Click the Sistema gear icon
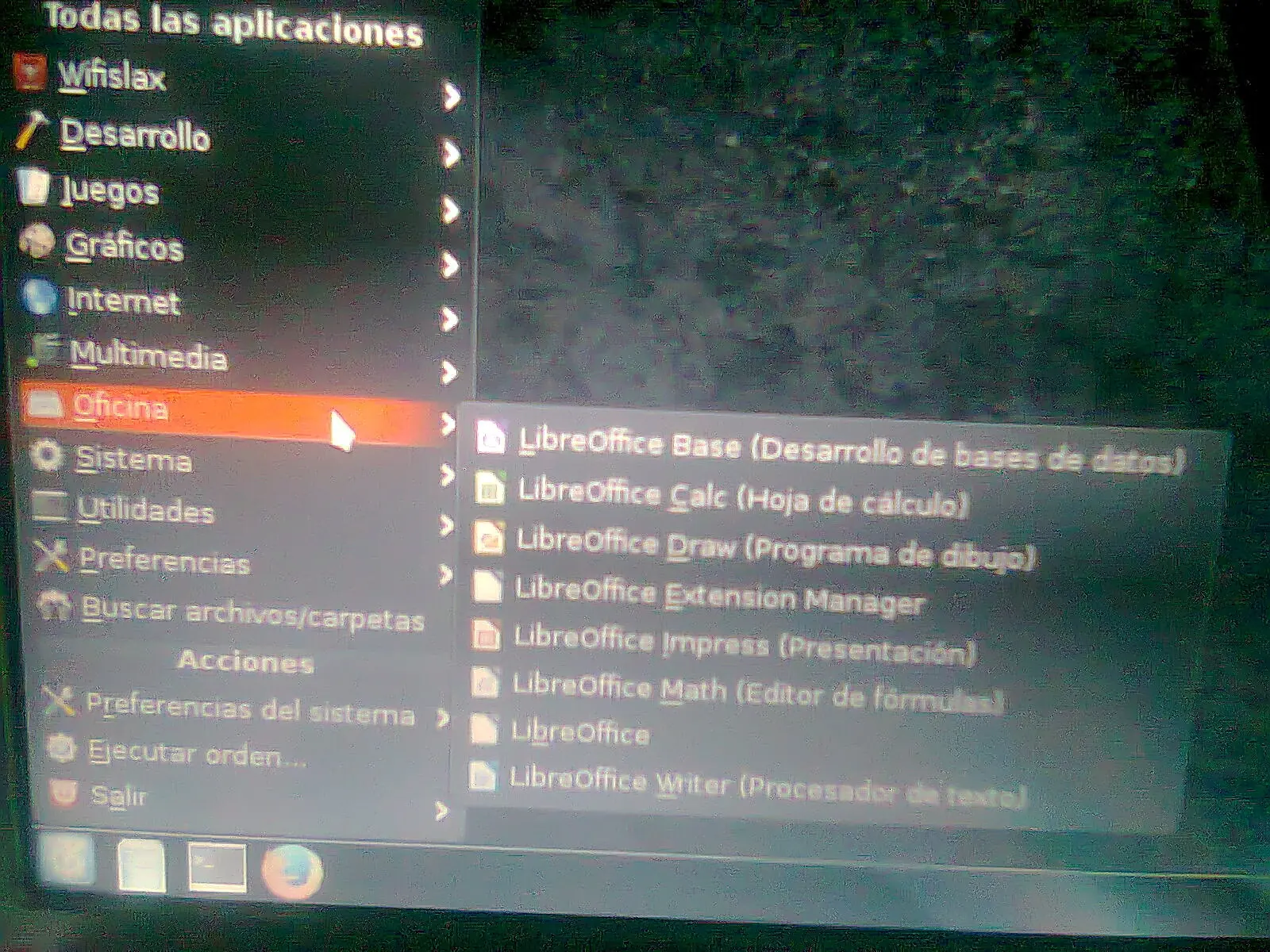 pos(47,457)
